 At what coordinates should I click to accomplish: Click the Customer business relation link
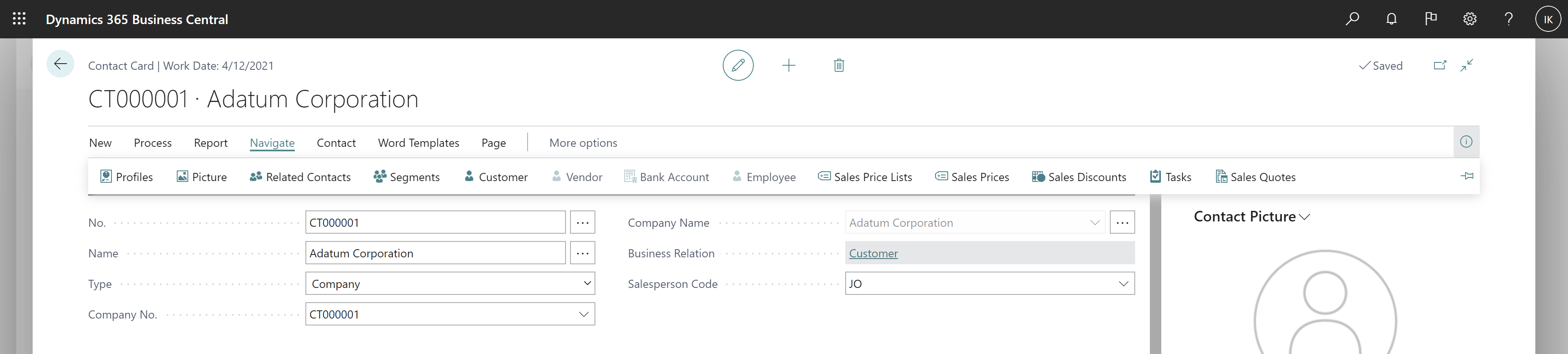coord(873,254)
